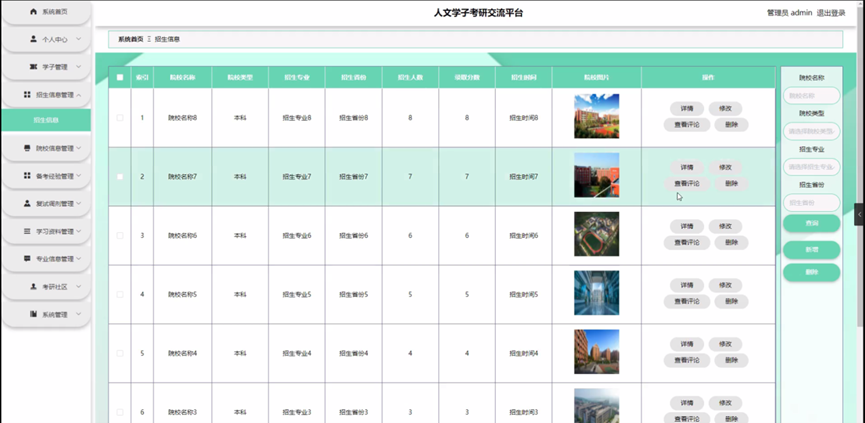865x423 pixels.
Task: Open 详情 for row 院校名称7
Action: [687, 167]
